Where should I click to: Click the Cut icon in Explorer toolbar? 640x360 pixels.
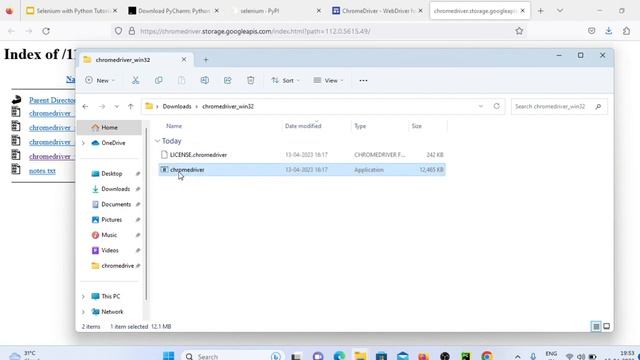pos(136,80)
